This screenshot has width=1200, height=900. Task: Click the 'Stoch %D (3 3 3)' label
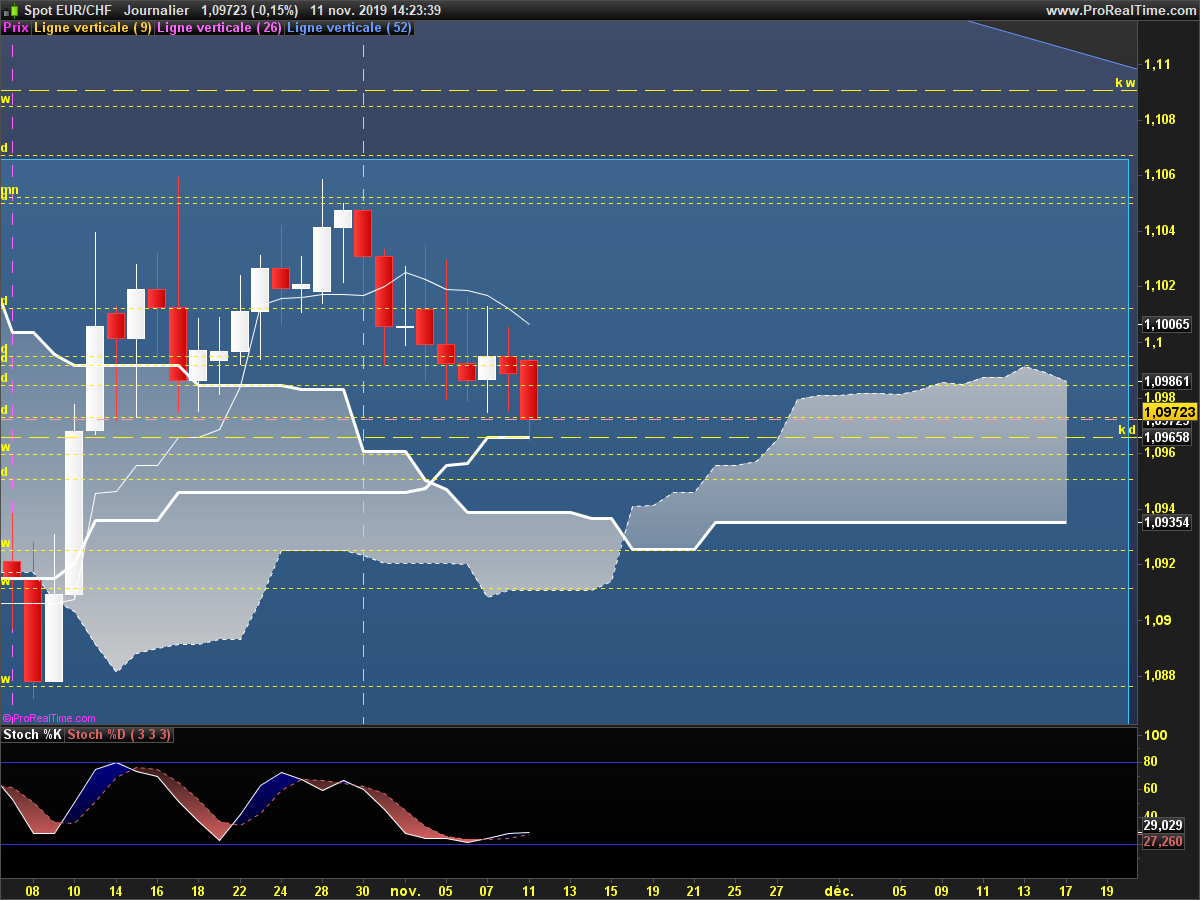coord(120,735)
